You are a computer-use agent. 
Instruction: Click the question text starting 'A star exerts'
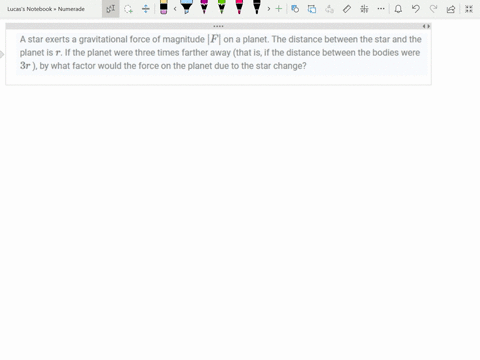220,52
